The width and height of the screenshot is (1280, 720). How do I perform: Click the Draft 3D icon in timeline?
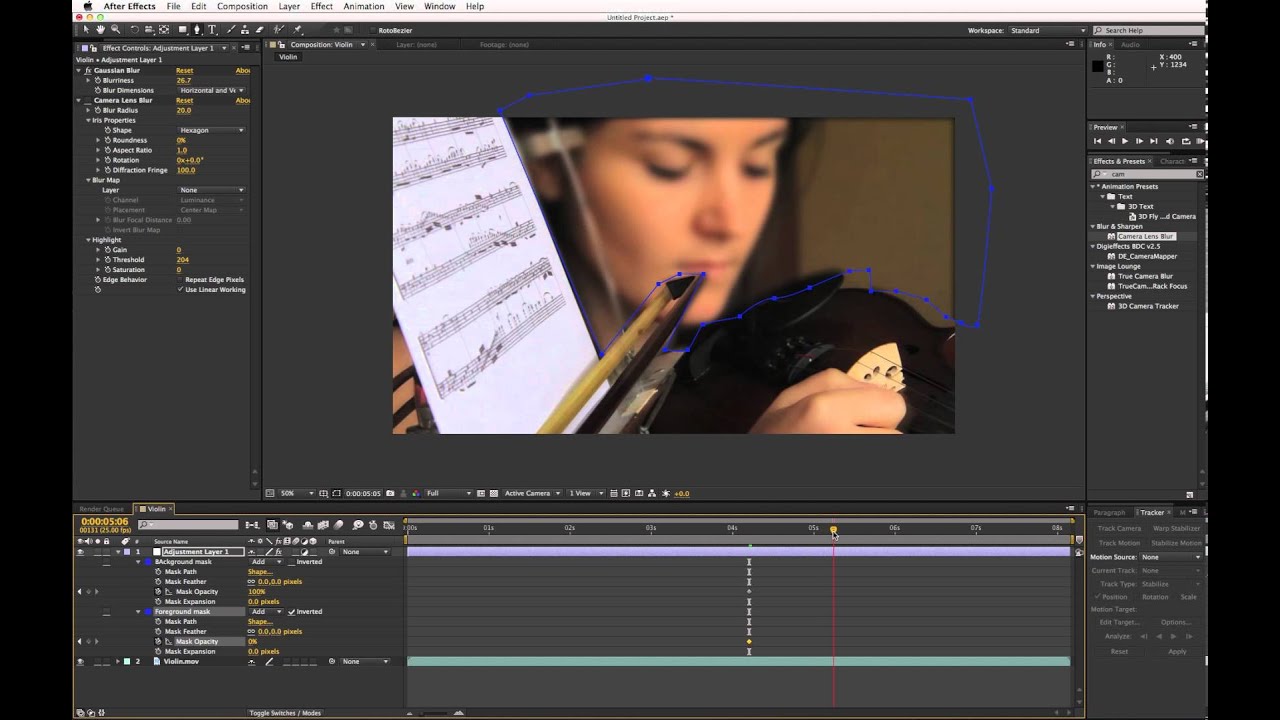pyautogui.click(x=288, y=525)
